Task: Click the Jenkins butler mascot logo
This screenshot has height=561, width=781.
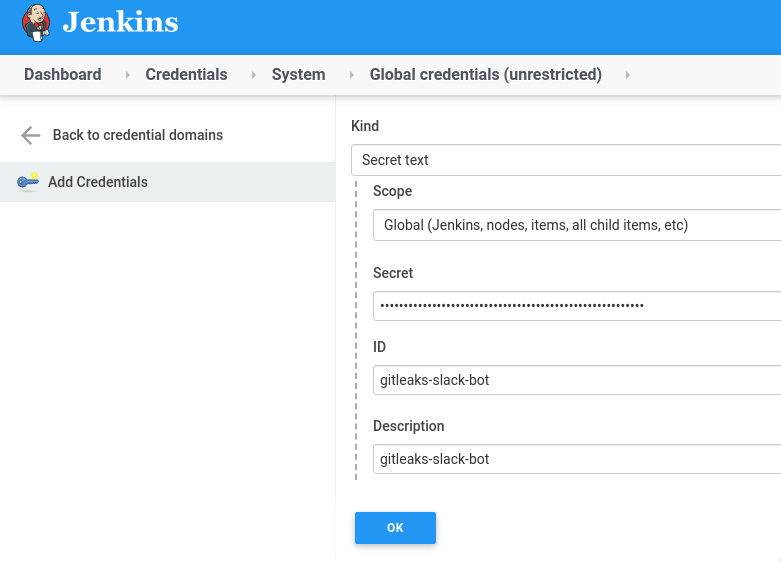Action: 36,23
